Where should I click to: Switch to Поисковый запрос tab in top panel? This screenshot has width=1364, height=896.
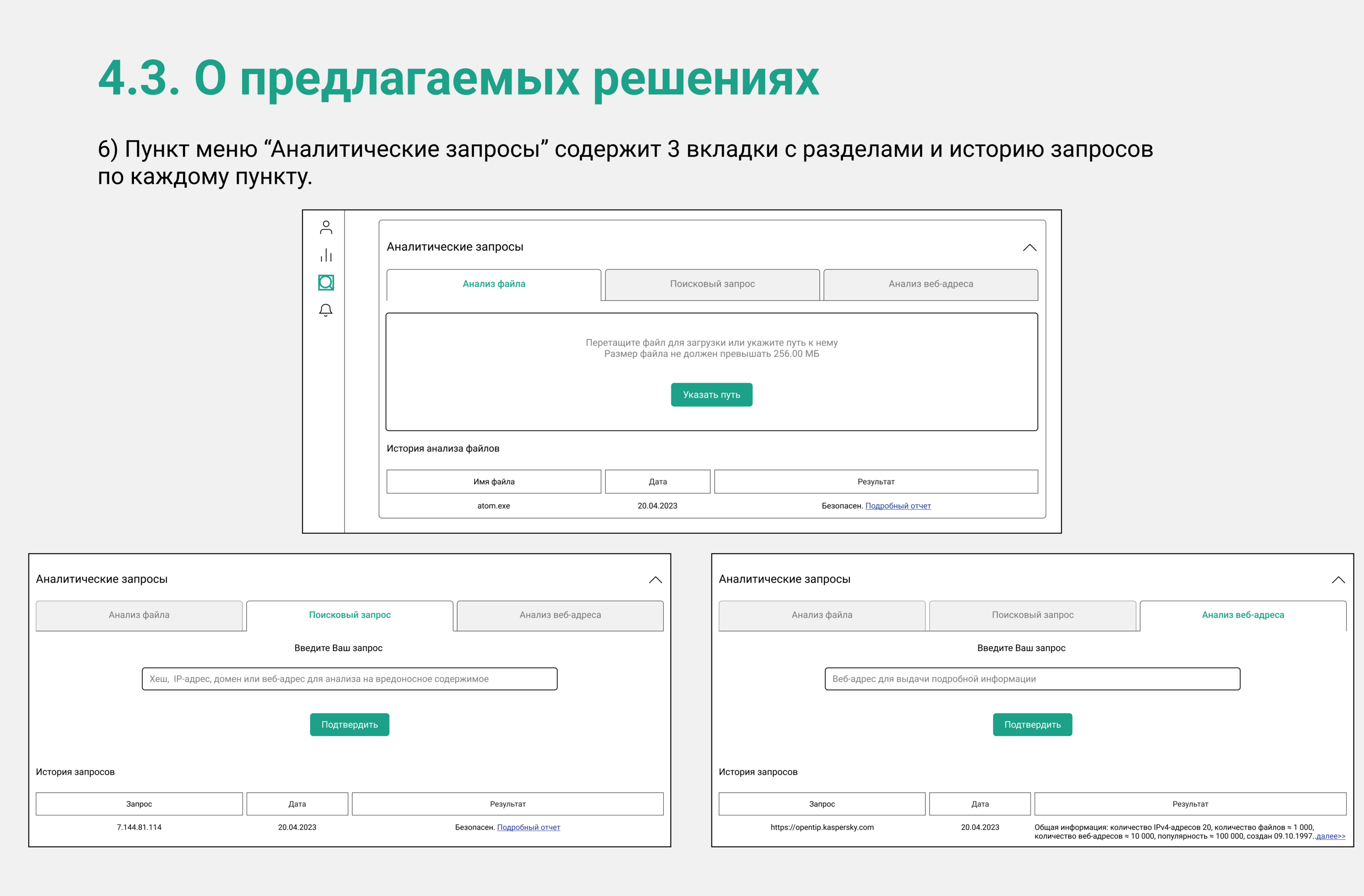point(712,284)
